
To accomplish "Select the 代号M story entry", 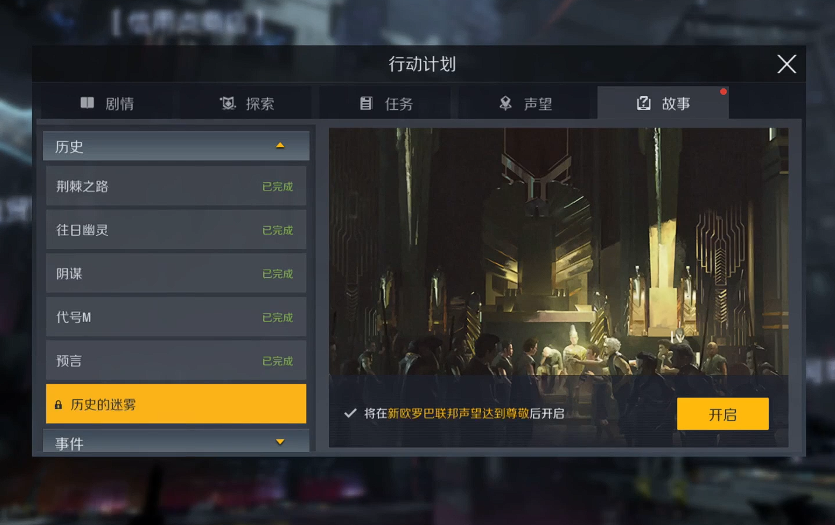I will [x=176, y=317].
